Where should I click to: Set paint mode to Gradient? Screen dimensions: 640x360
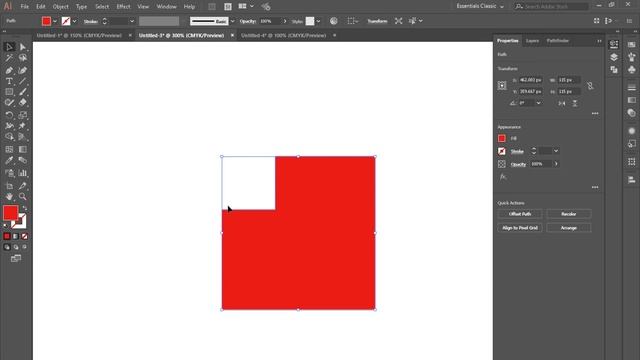point(16,236)
